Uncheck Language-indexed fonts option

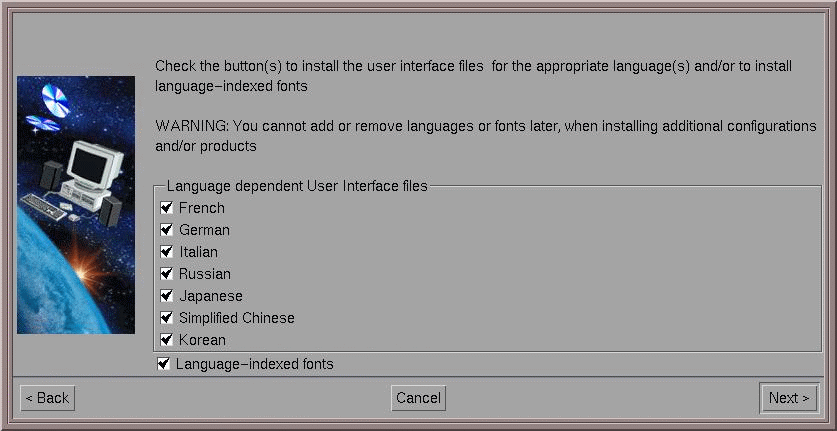[163, 364]
